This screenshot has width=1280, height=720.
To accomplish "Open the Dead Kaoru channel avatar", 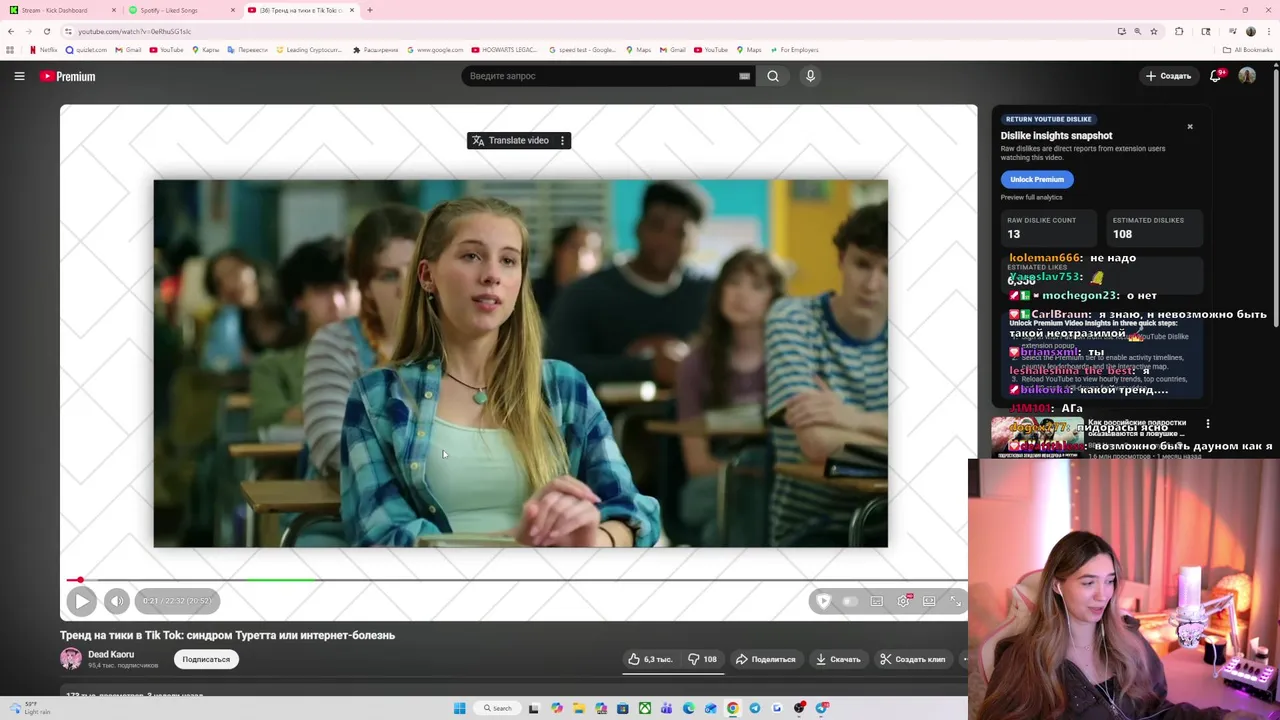I will tap(71, 658).
